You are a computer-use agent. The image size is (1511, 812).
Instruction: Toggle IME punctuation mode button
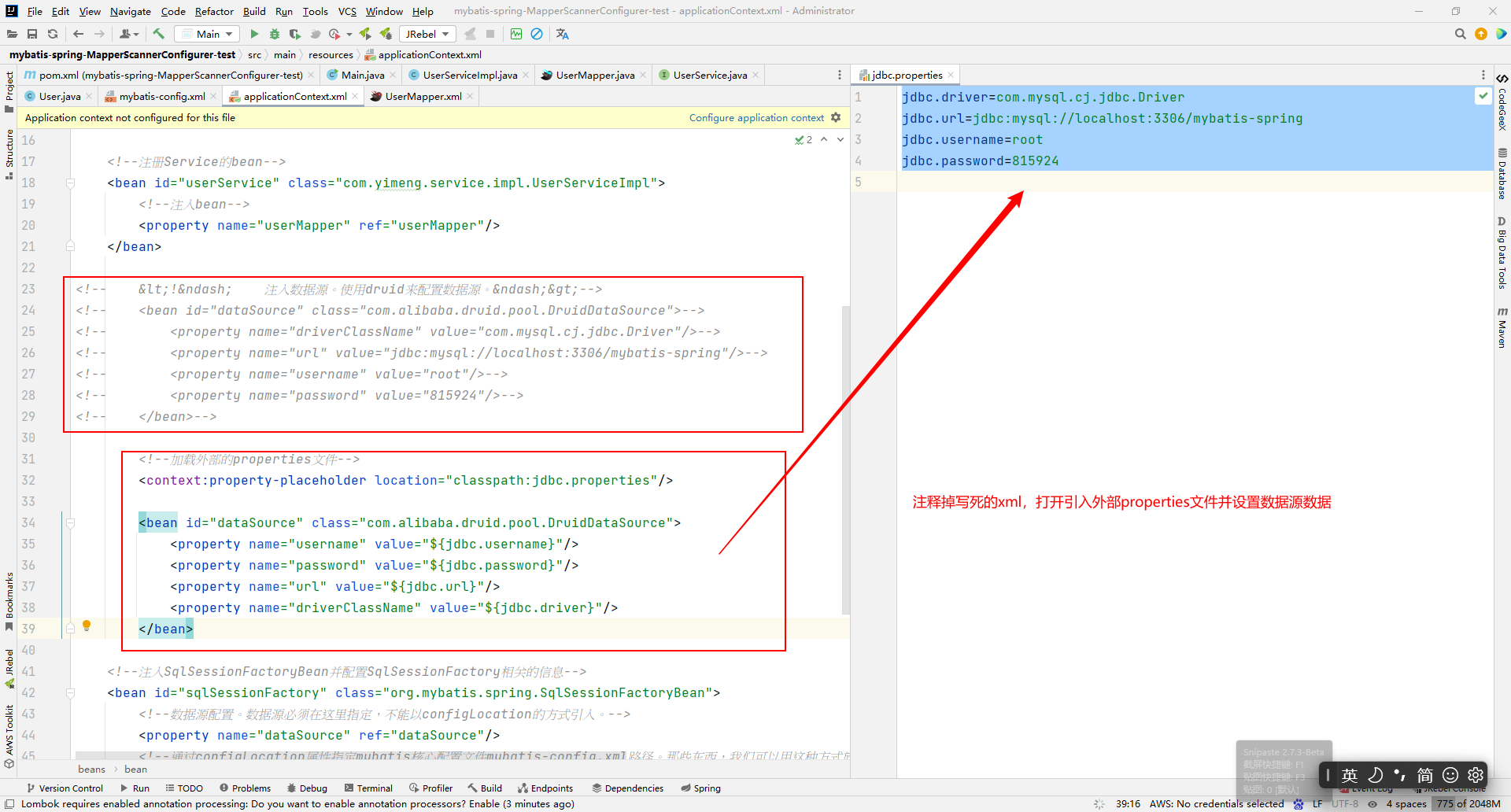click(1400, 775)
